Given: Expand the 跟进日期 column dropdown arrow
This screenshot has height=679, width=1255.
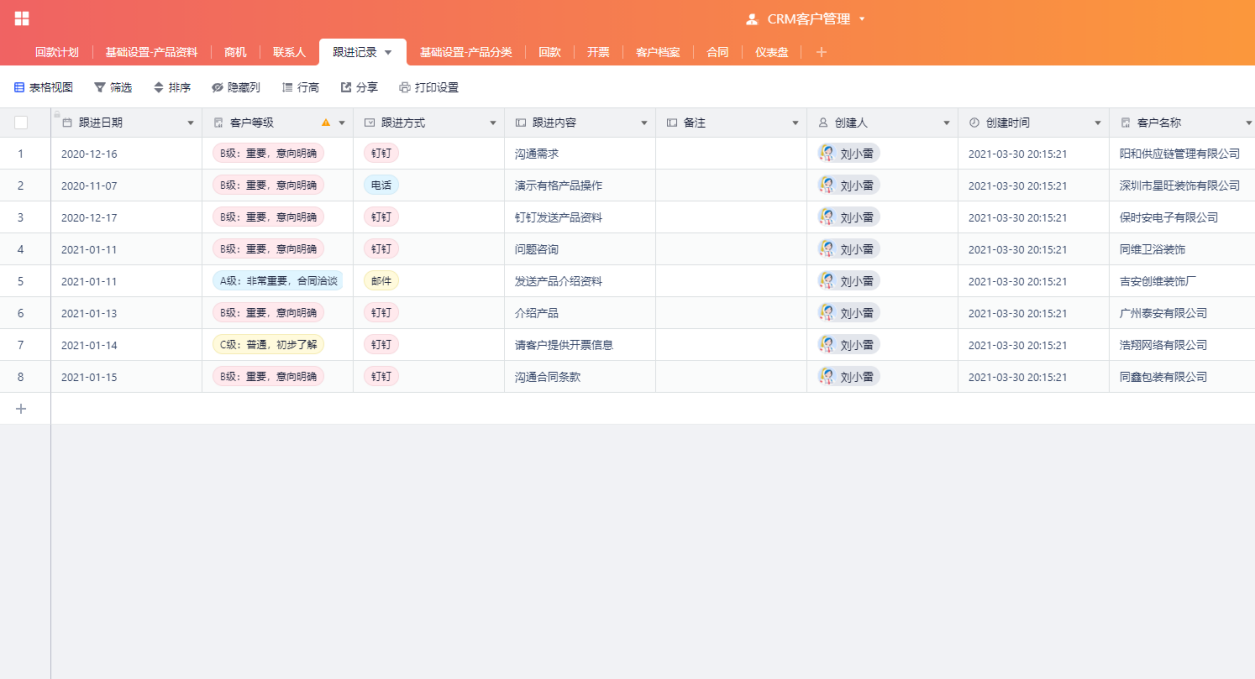Looking at the screenshot, I should [x=191, y=123].
